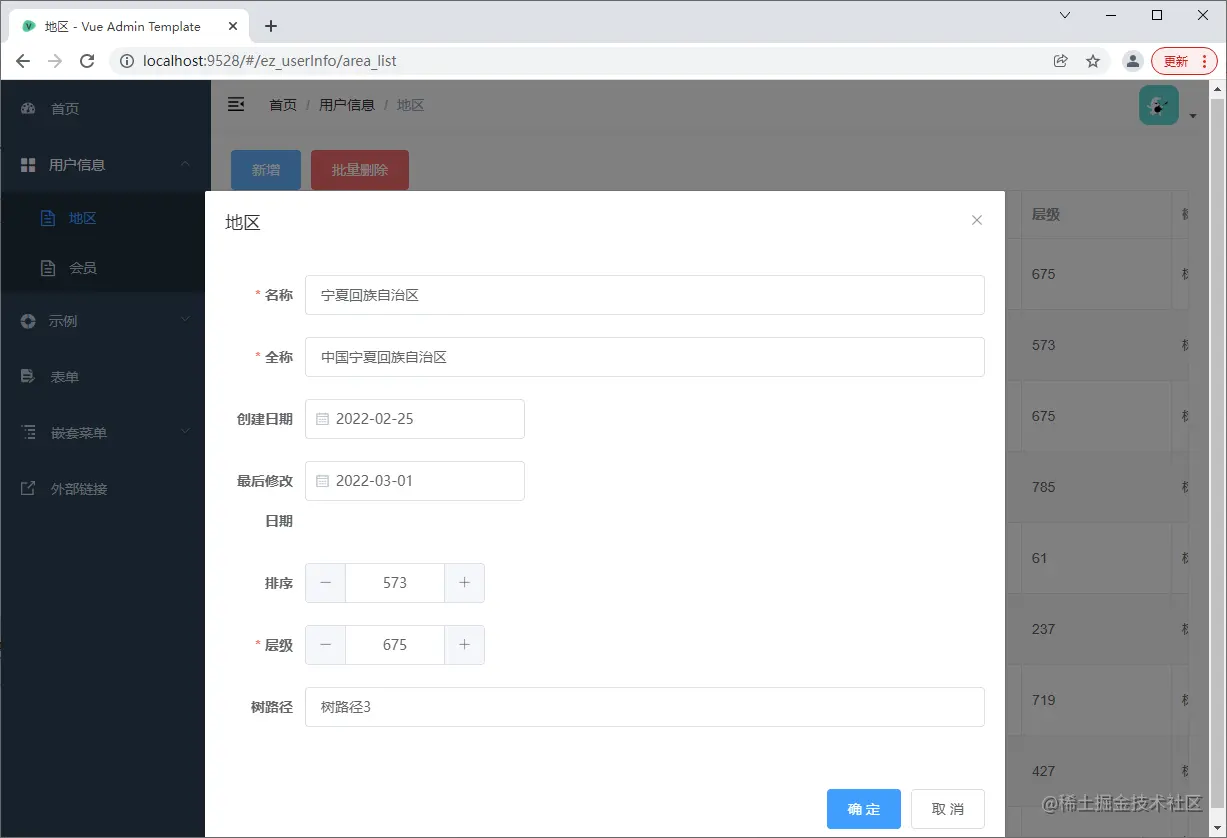Viewport: 1227px width, 838px height.
Task: Click the site information icon in address bar
Action: coord(127,61)
